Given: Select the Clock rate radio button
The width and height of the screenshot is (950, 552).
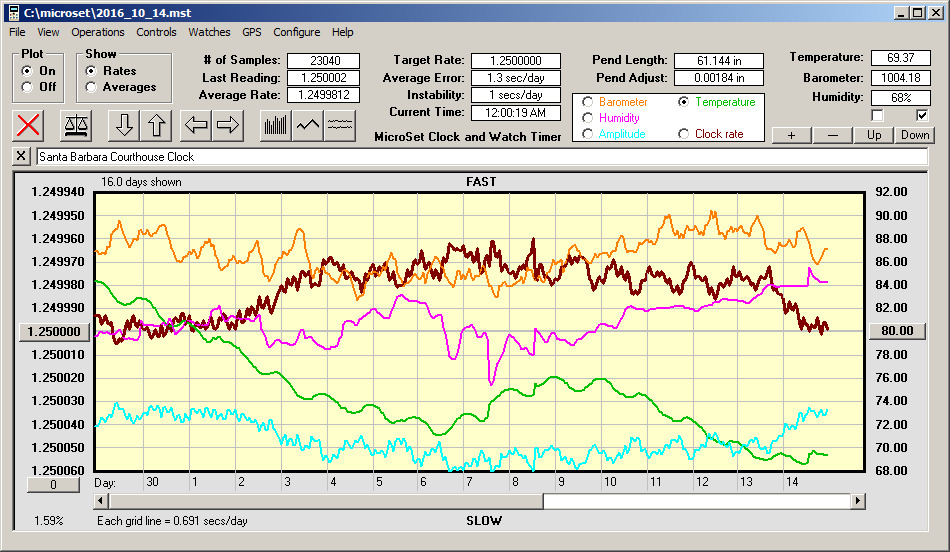Looking at the screenshot, I should (683, 134).
